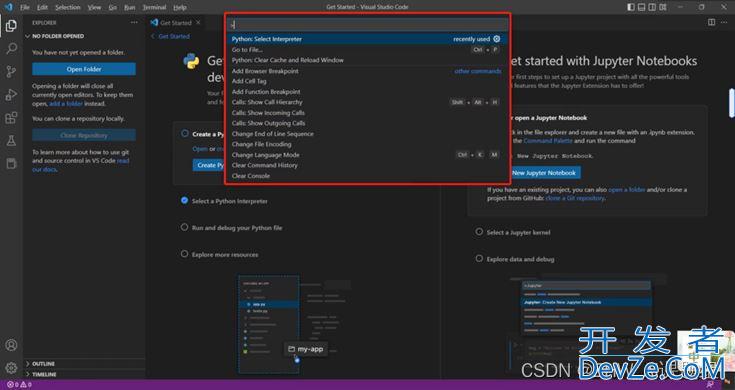
Task: Choose Add Function Breakpoint command
Action: tap(368, 92)
